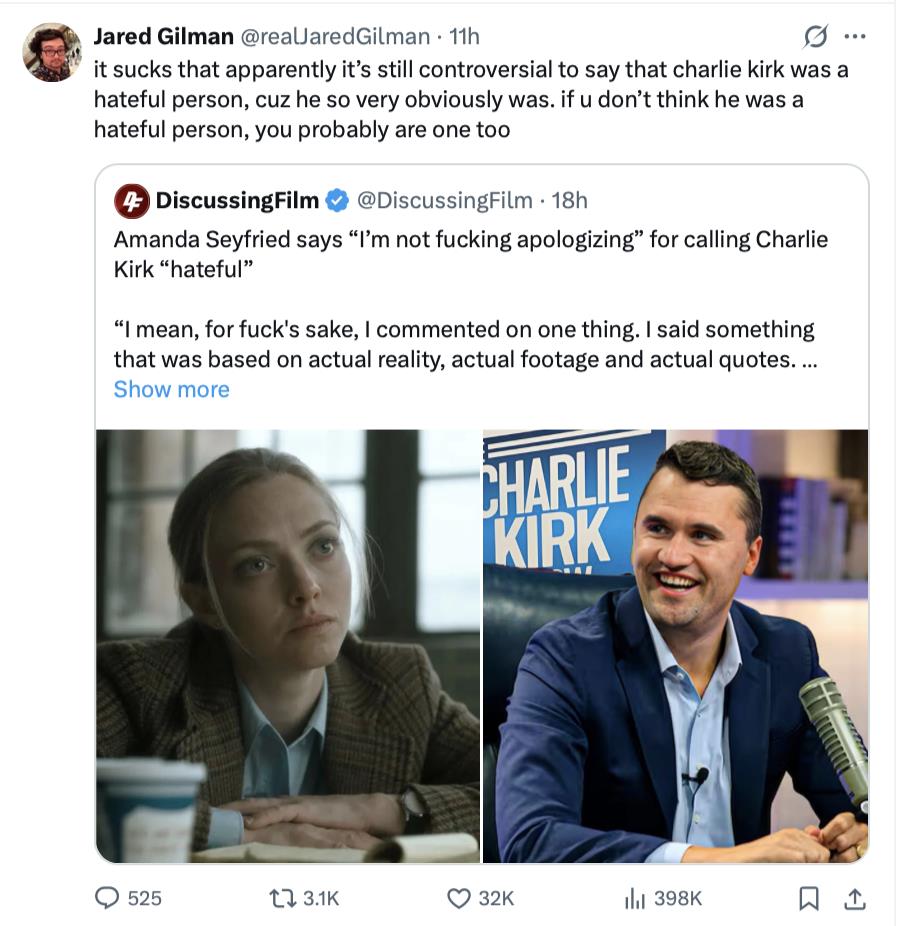This screenshot has width=918, height=926.
Task: Open right photo with podcast microphone
Action: coord(675,646)
